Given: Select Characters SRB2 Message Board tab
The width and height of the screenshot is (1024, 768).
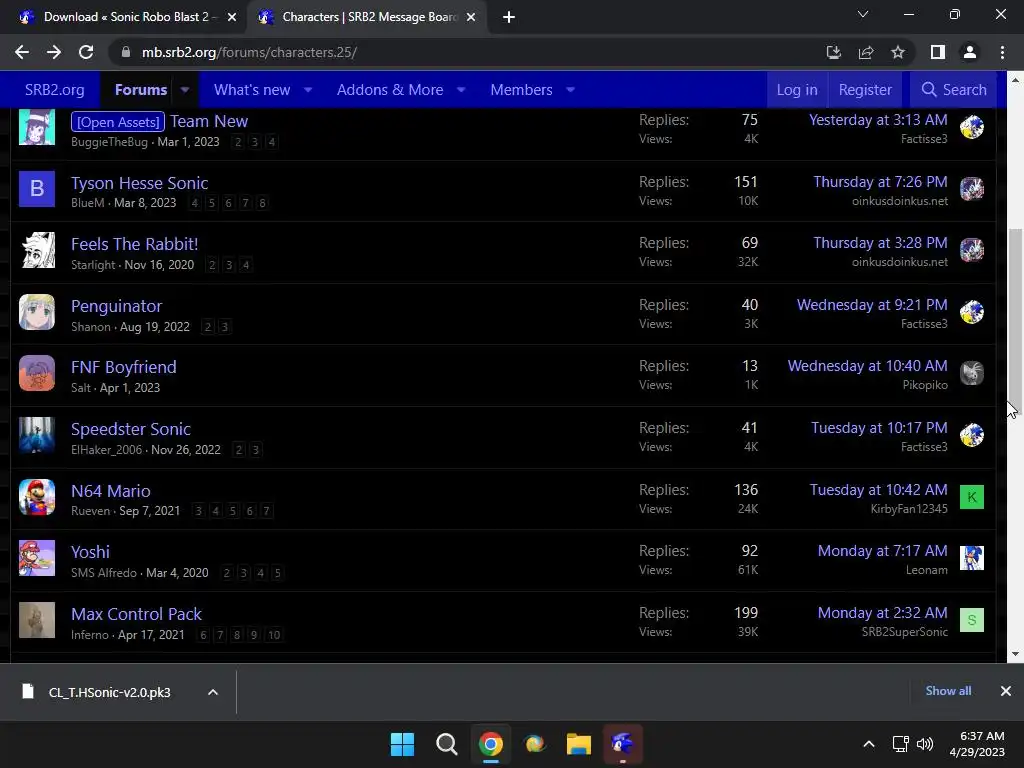Looking at the screenshot, I should (x=366, y=17).
